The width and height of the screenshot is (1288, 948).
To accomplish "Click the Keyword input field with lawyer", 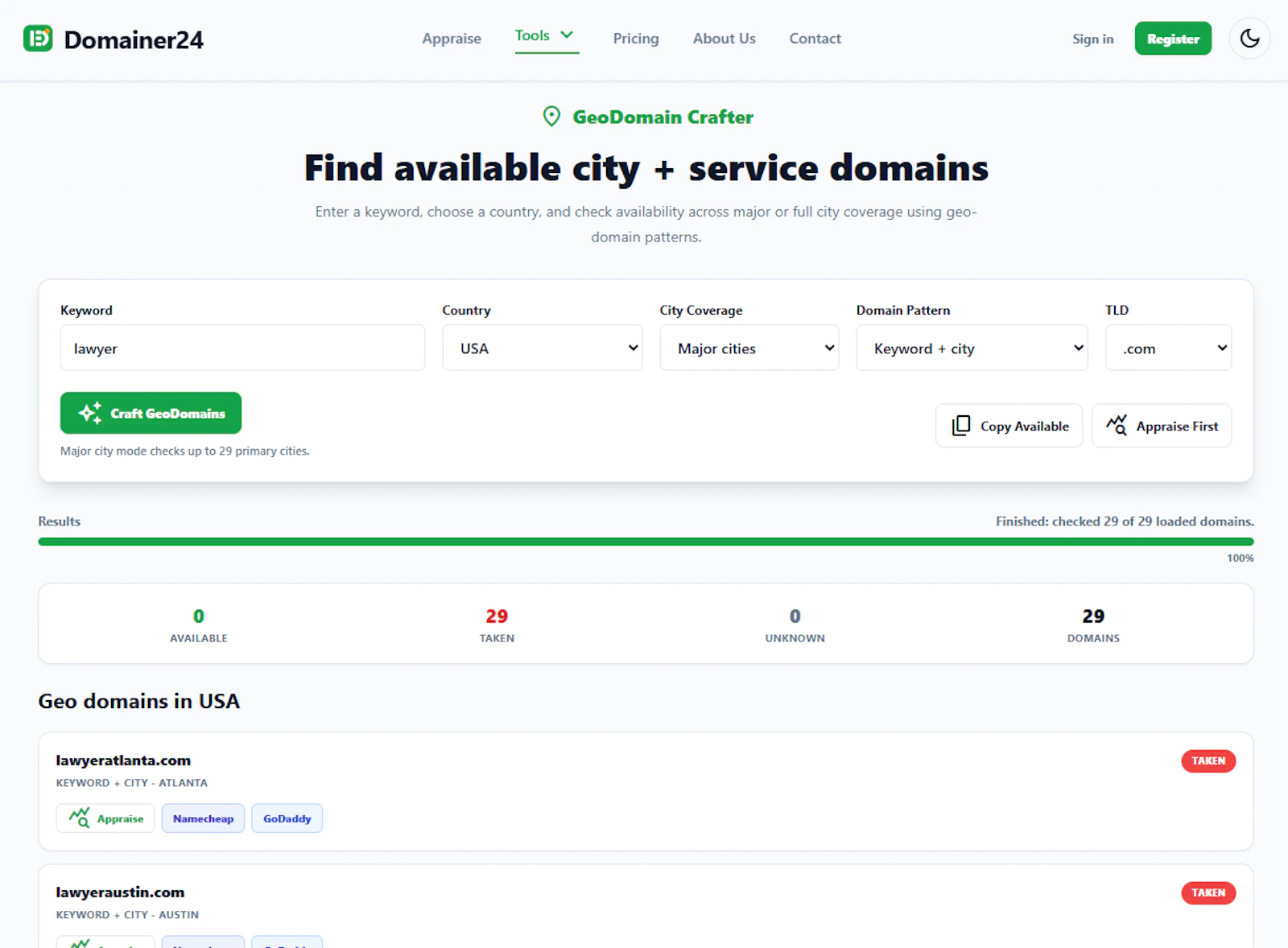I will pyautogui.click(x=242, y=348).
